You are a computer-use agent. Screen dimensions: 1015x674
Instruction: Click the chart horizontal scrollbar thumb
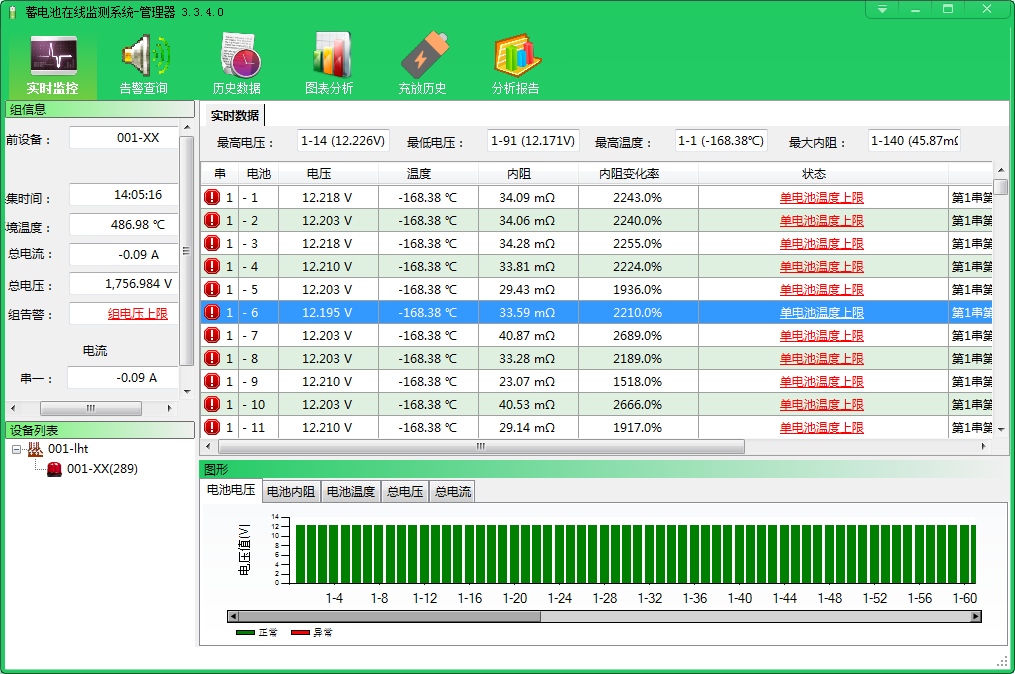coord(390,617)
